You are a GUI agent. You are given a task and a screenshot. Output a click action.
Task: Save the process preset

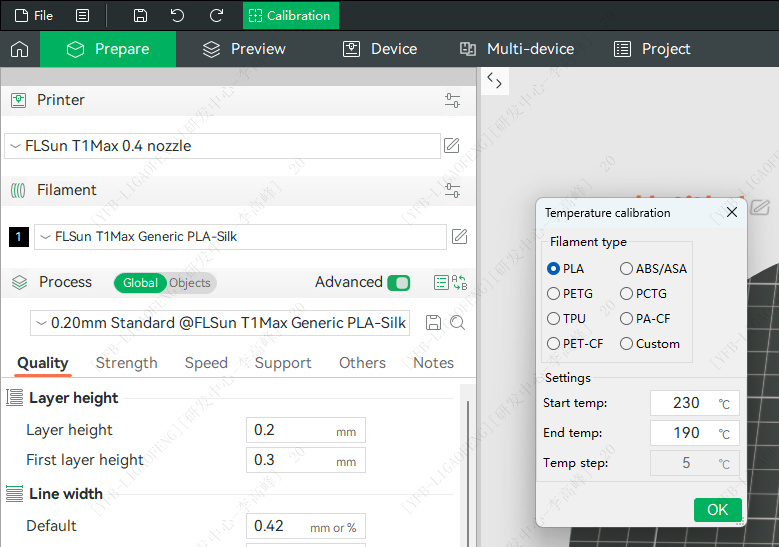433,322
